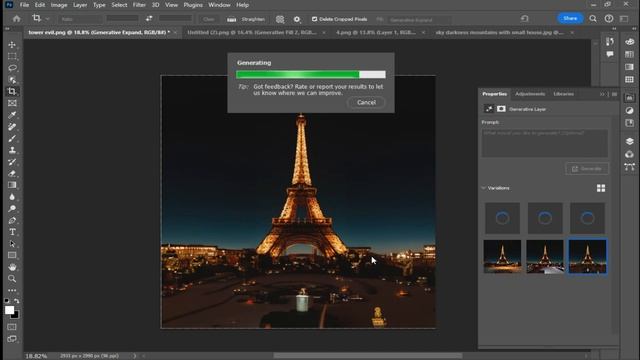This screenshot has height=360, width=640.
Task: Select the Blur tool
Action: pos(12,197)
